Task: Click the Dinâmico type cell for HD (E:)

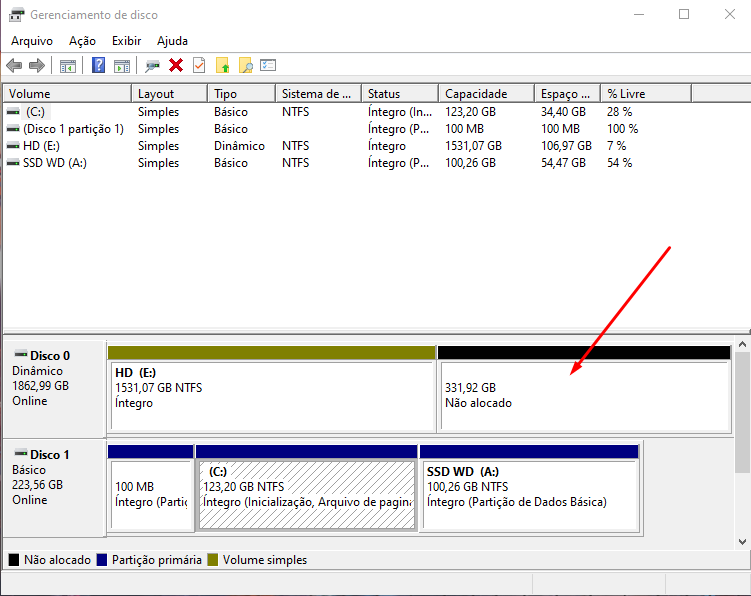Action: [239, 146]
